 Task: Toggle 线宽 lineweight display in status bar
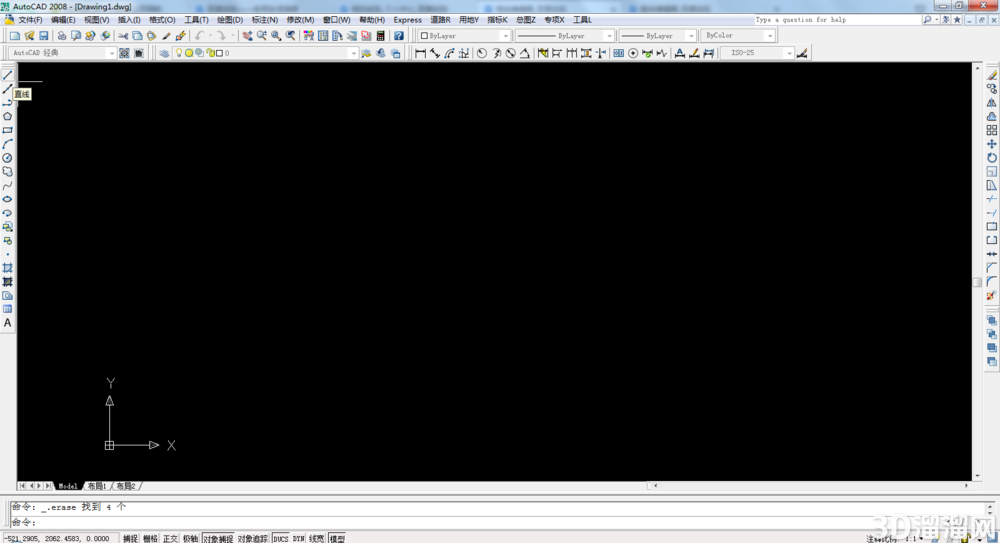[317, 539]
